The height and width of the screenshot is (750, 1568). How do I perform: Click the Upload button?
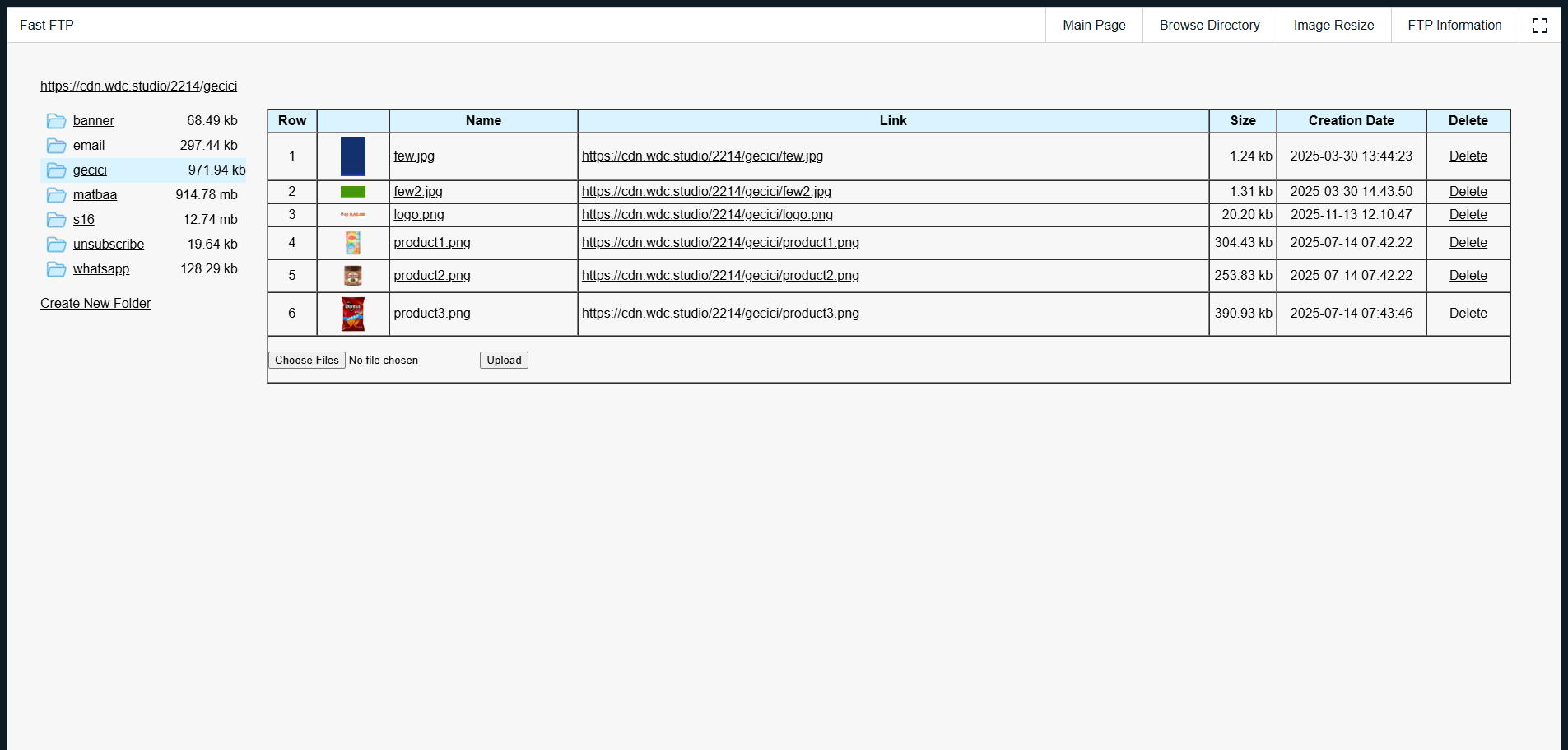pyautogui.click(x=504, y=360)
